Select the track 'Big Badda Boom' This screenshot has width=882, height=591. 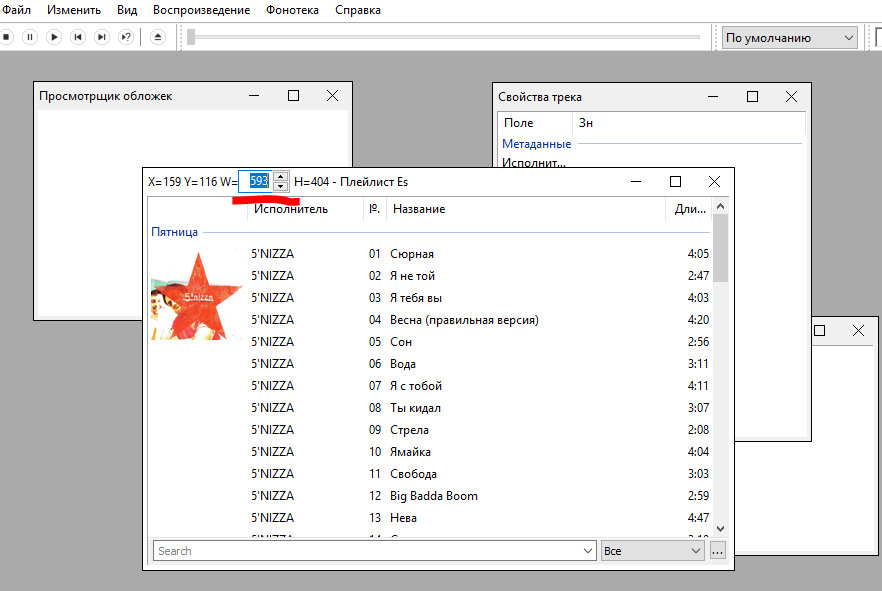[x=434, y=496]
